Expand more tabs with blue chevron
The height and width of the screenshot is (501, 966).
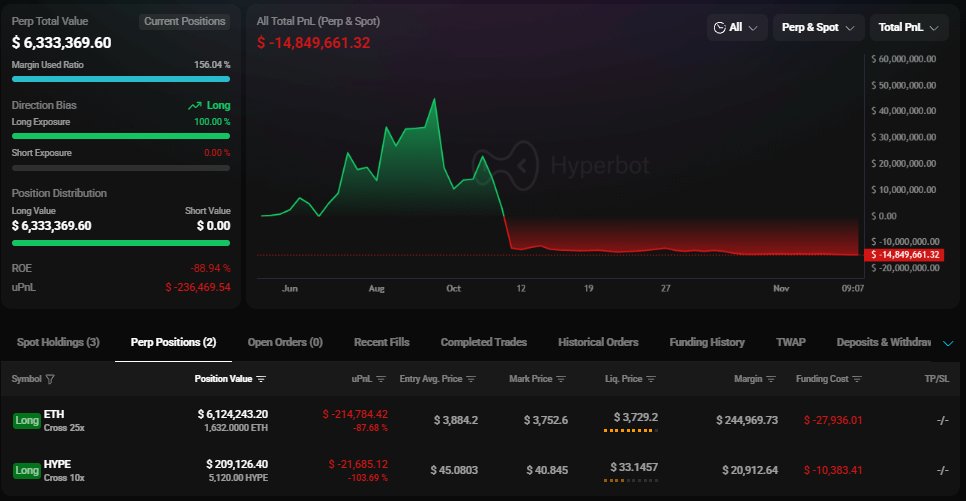[948, 343]
